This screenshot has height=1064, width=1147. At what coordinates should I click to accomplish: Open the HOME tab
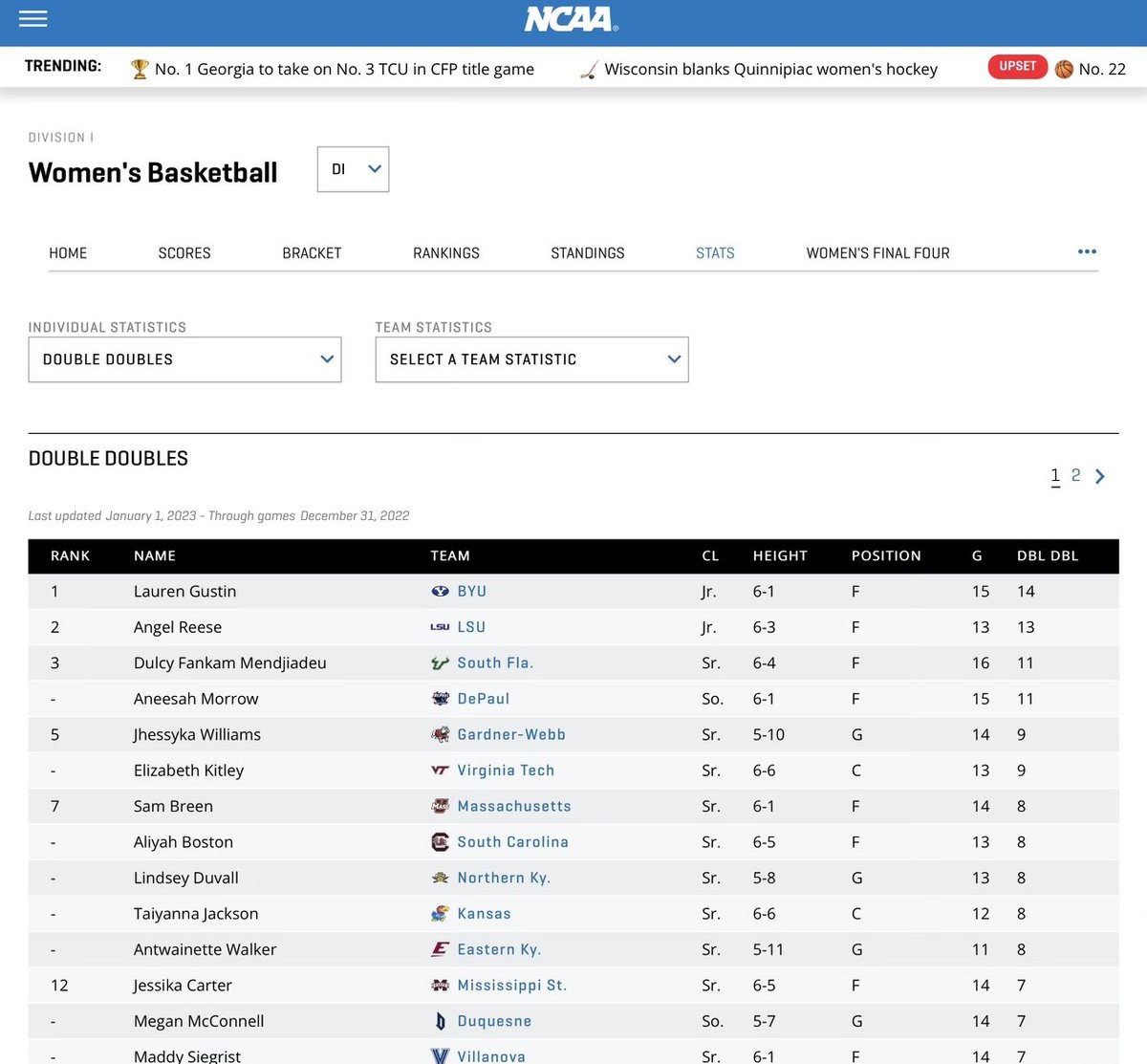click(68, 253)
